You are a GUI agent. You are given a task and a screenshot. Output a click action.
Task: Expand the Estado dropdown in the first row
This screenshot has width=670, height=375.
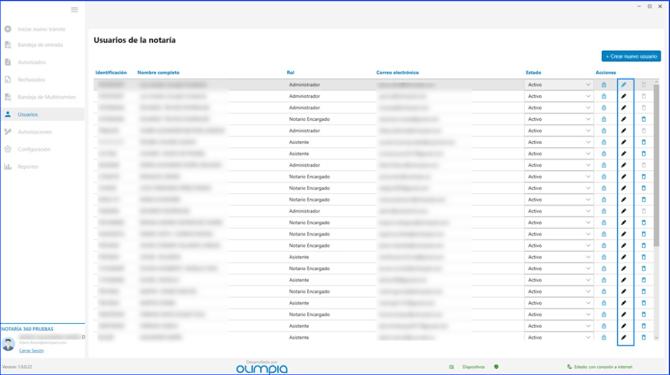558,85
